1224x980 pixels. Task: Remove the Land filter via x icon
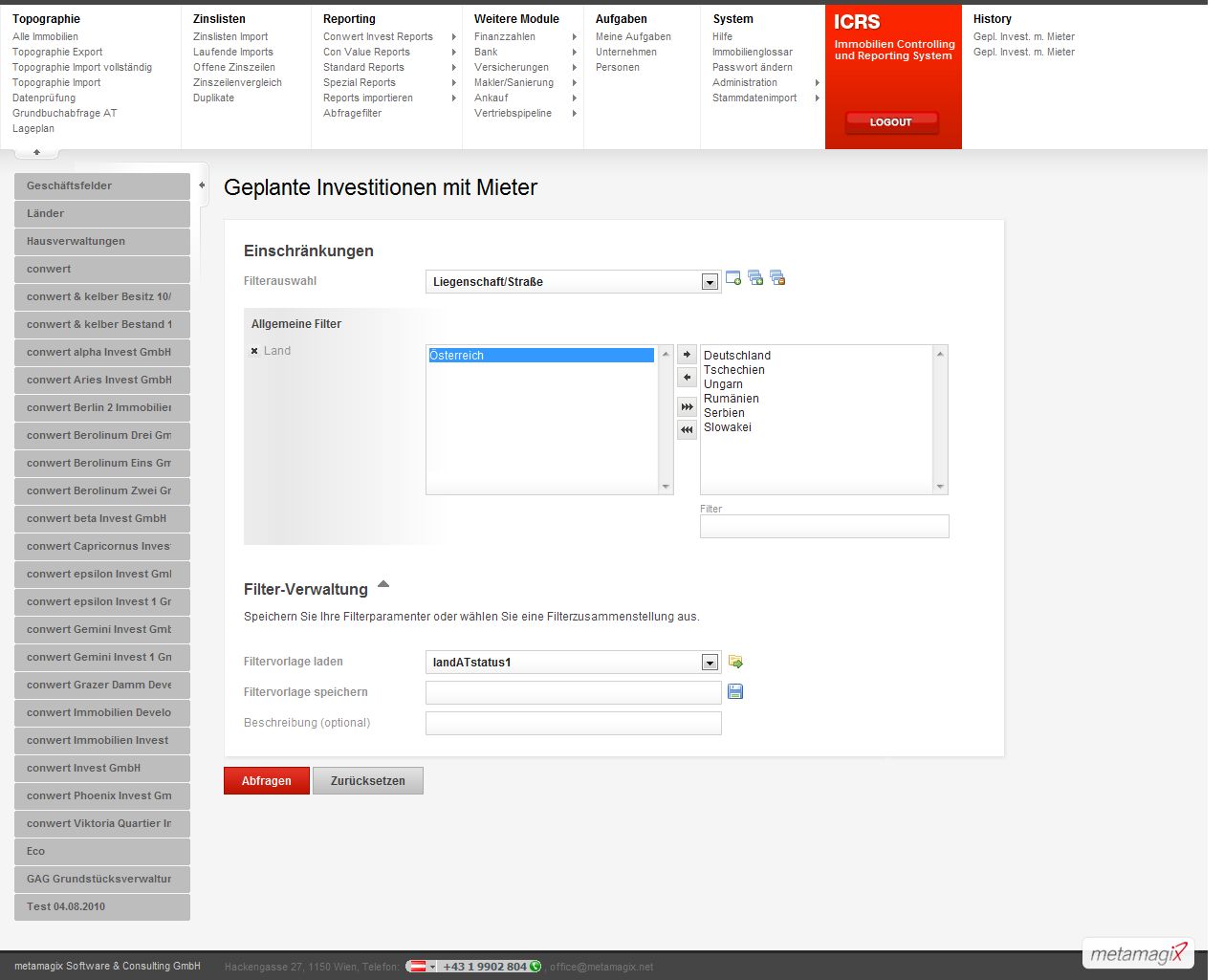(254, 351)
